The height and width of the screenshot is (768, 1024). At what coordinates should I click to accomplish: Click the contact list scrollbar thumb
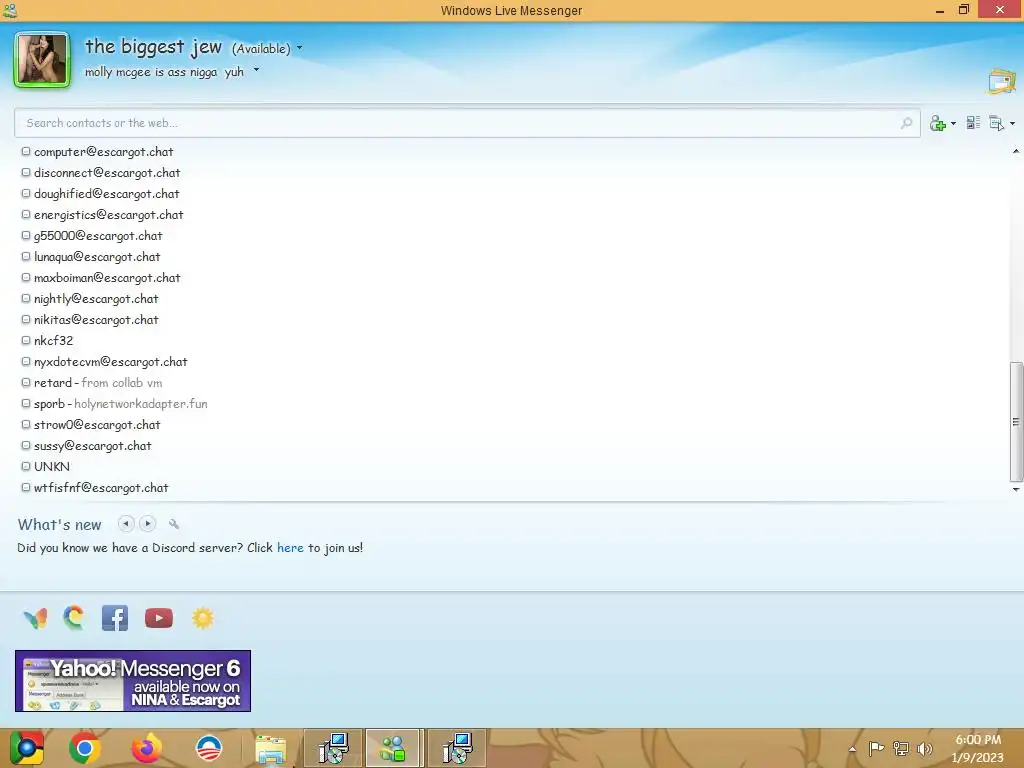pos(1016,421)
